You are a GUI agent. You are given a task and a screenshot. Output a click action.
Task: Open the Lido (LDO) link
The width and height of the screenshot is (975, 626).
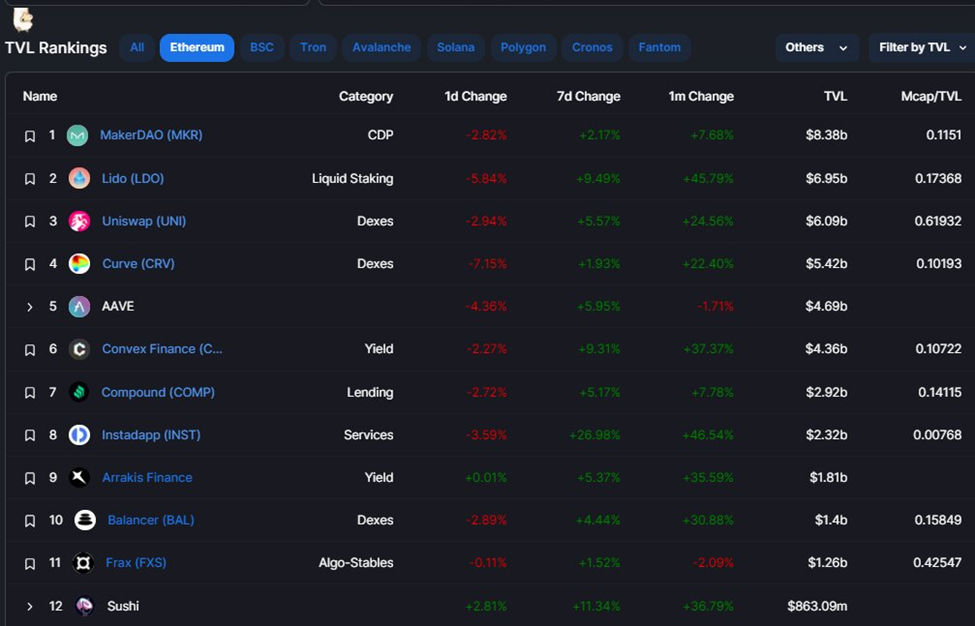pyautogui.click(x=133, y=178)
